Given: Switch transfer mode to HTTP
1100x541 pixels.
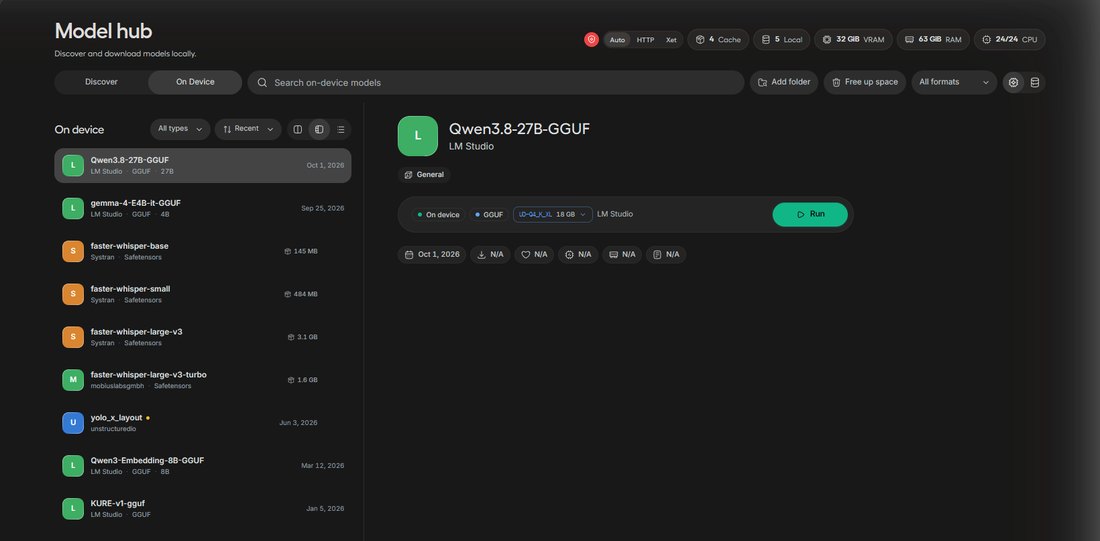Looking at the screenshot, I should 645,40.
